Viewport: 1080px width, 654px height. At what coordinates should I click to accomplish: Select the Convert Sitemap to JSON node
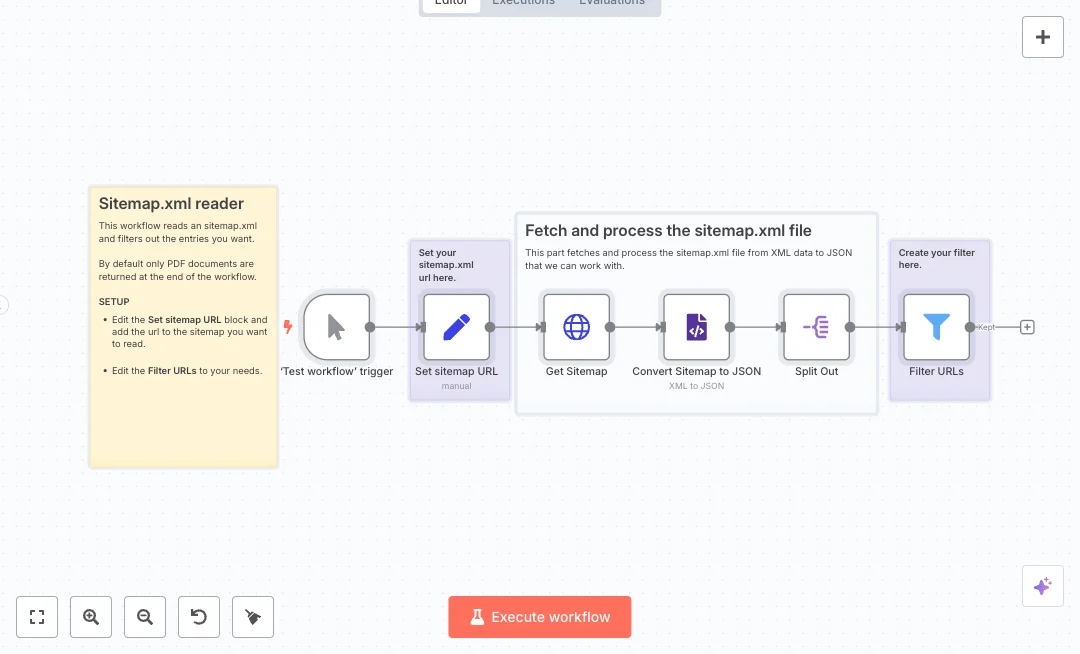tap(696, 327)
